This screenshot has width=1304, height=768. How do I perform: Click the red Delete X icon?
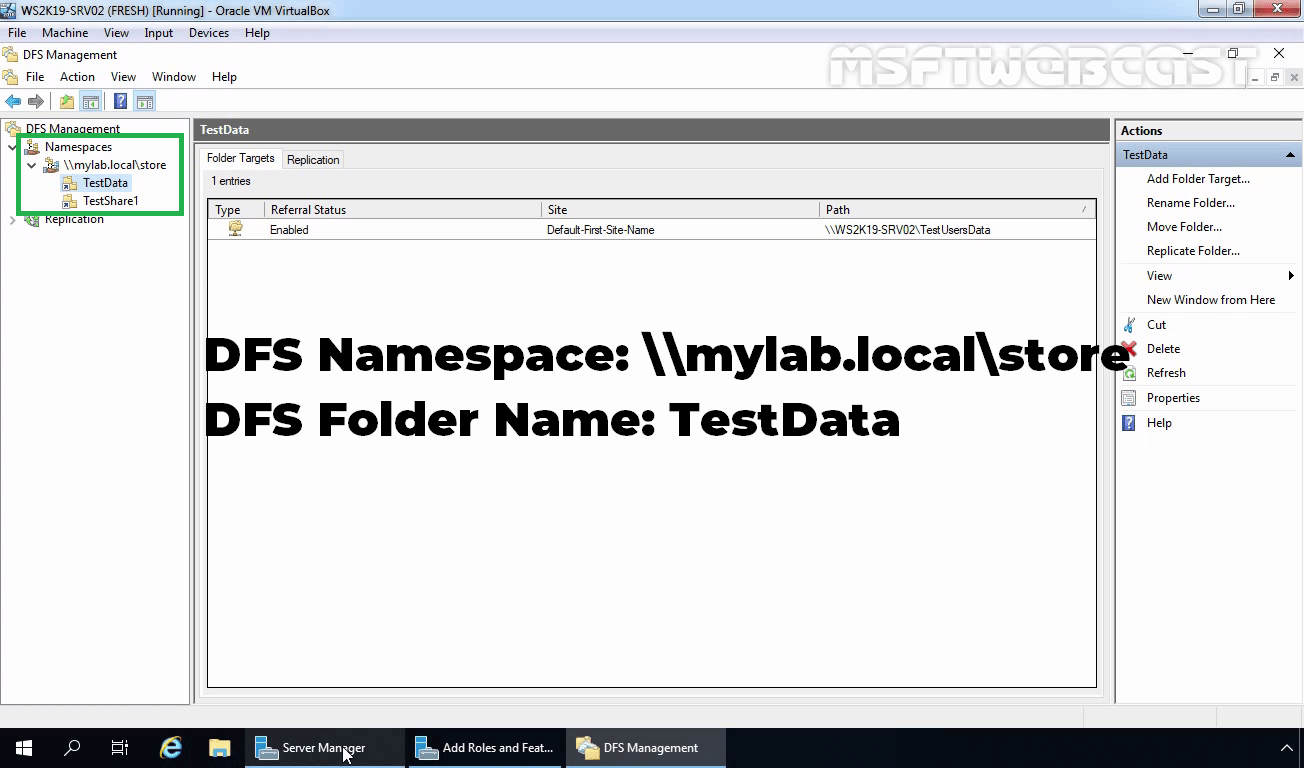click(1129, 349)
